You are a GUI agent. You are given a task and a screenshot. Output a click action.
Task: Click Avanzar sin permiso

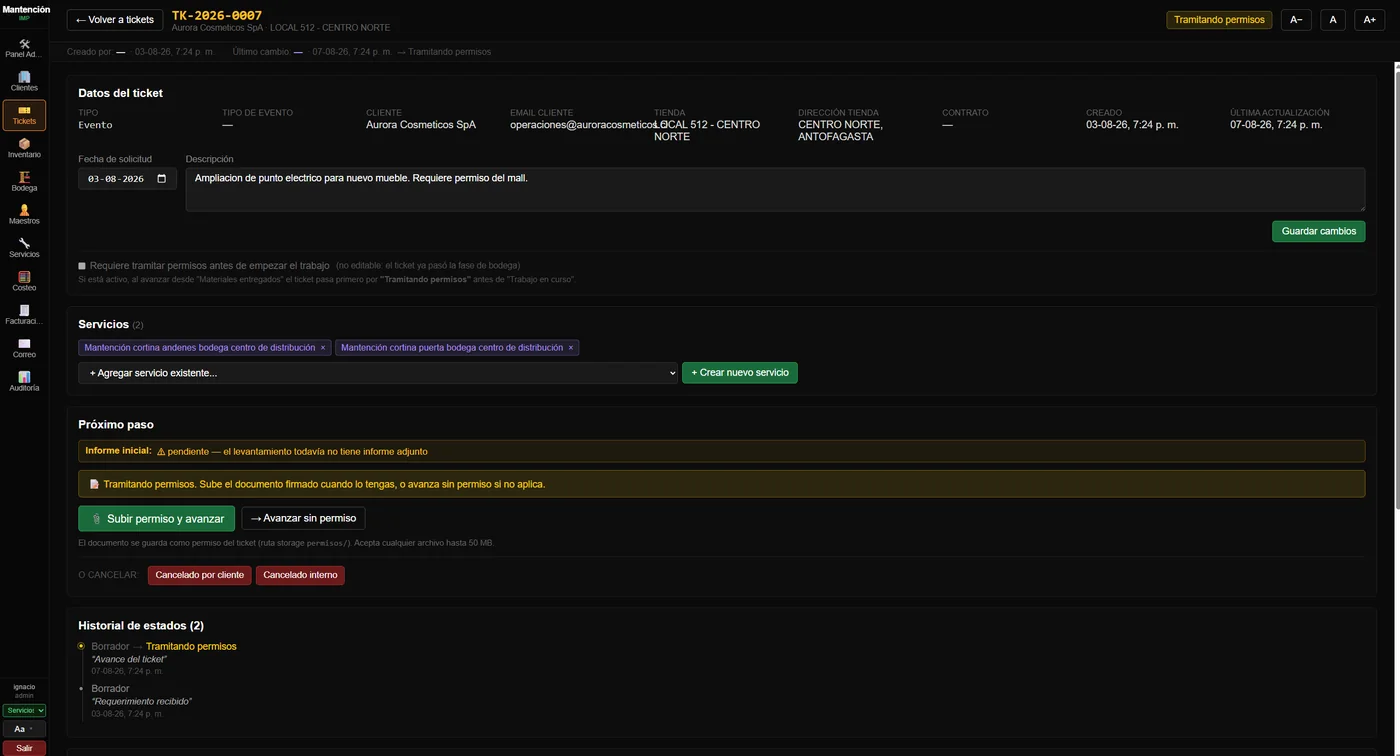pyautogui.click(x=303, y=518)
